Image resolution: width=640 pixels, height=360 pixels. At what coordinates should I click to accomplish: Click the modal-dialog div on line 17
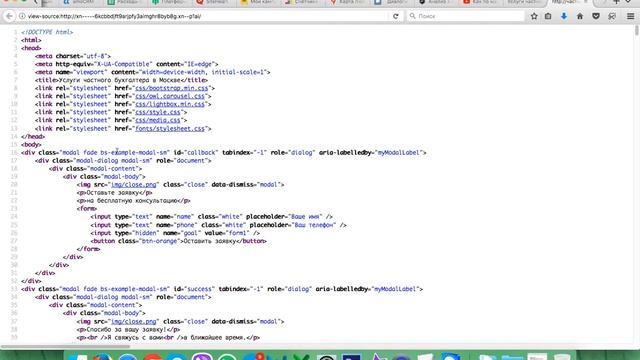click(x=123, y=160)
